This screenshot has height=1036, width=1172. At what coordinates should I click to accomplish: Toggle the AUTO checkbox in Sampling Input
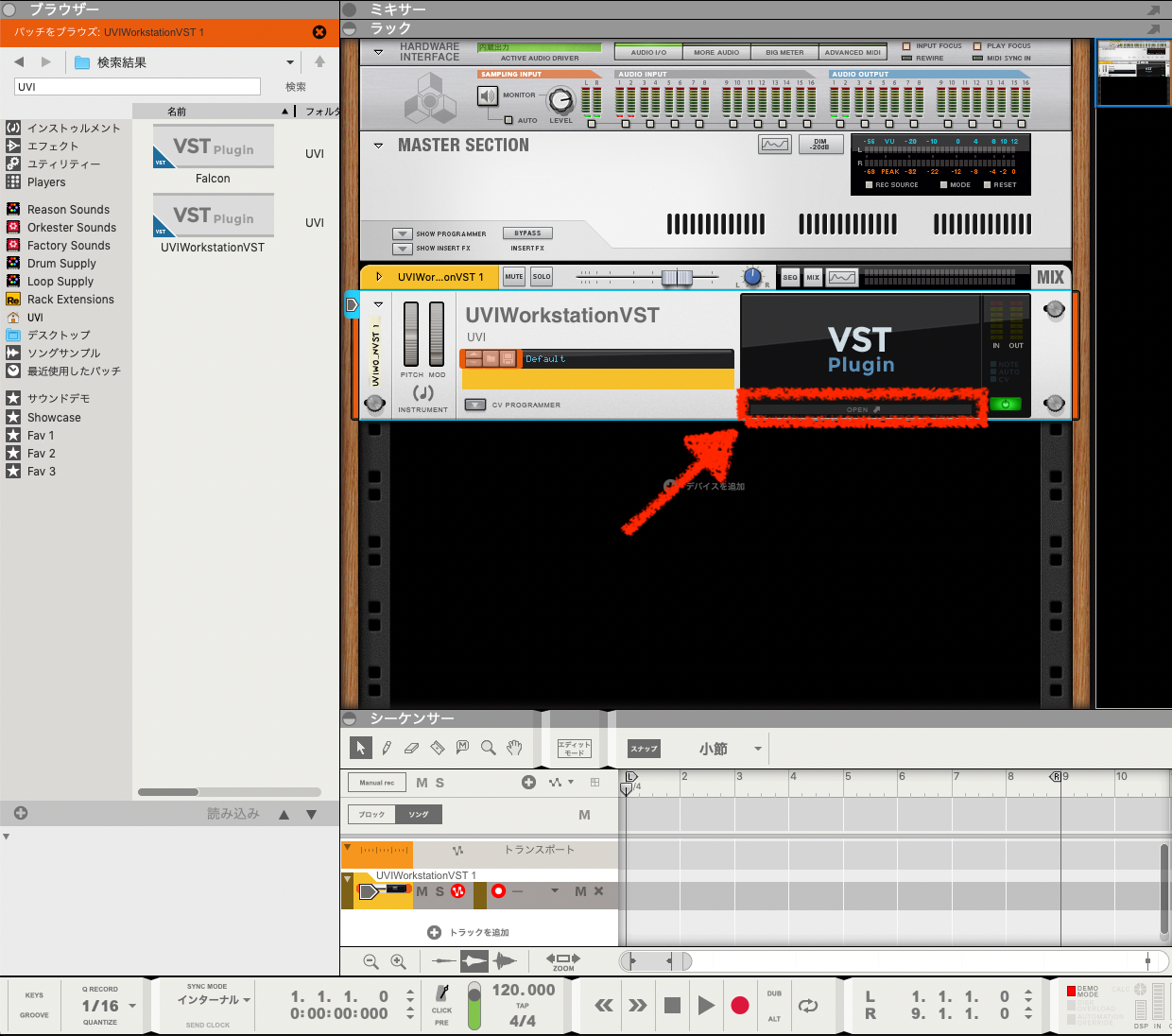click(508, 120)
